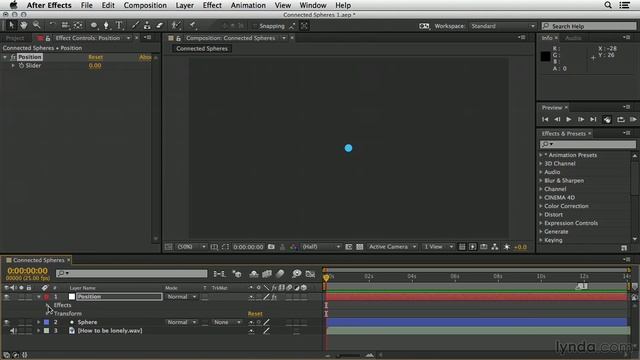Open the Effect menu

click(x=212, y=5)
